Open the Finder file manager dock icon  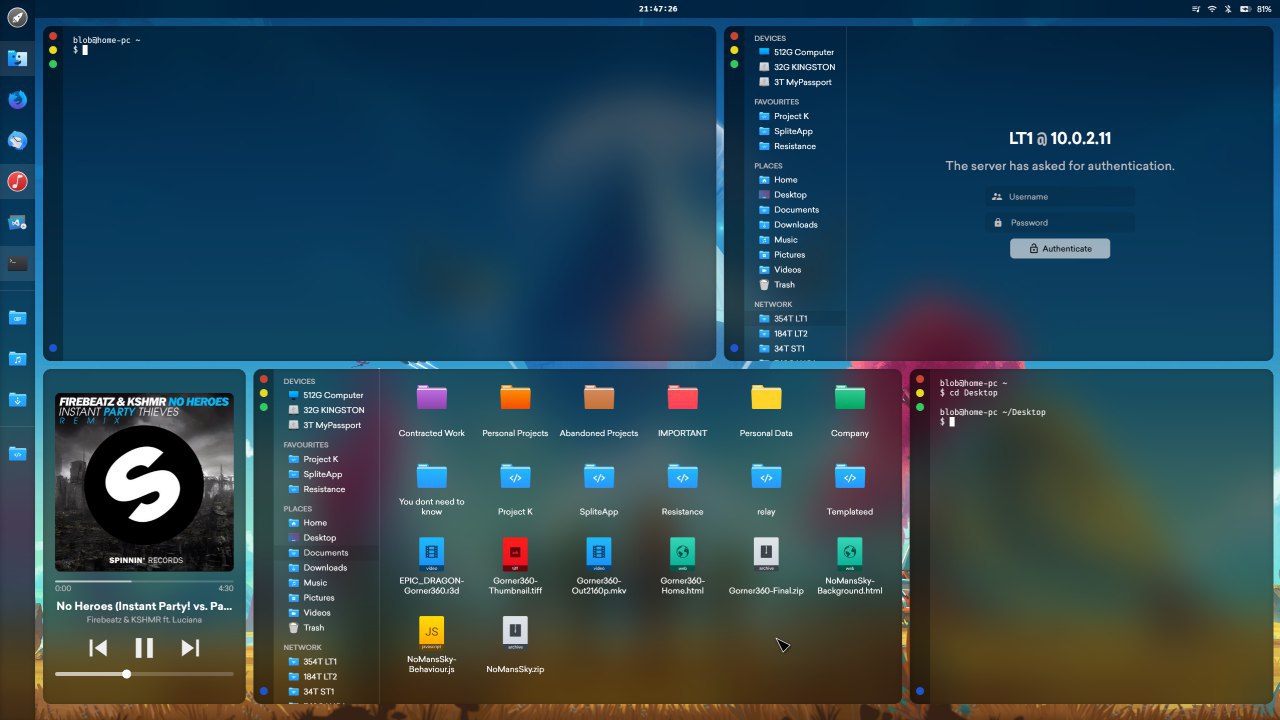click(17, 58)
